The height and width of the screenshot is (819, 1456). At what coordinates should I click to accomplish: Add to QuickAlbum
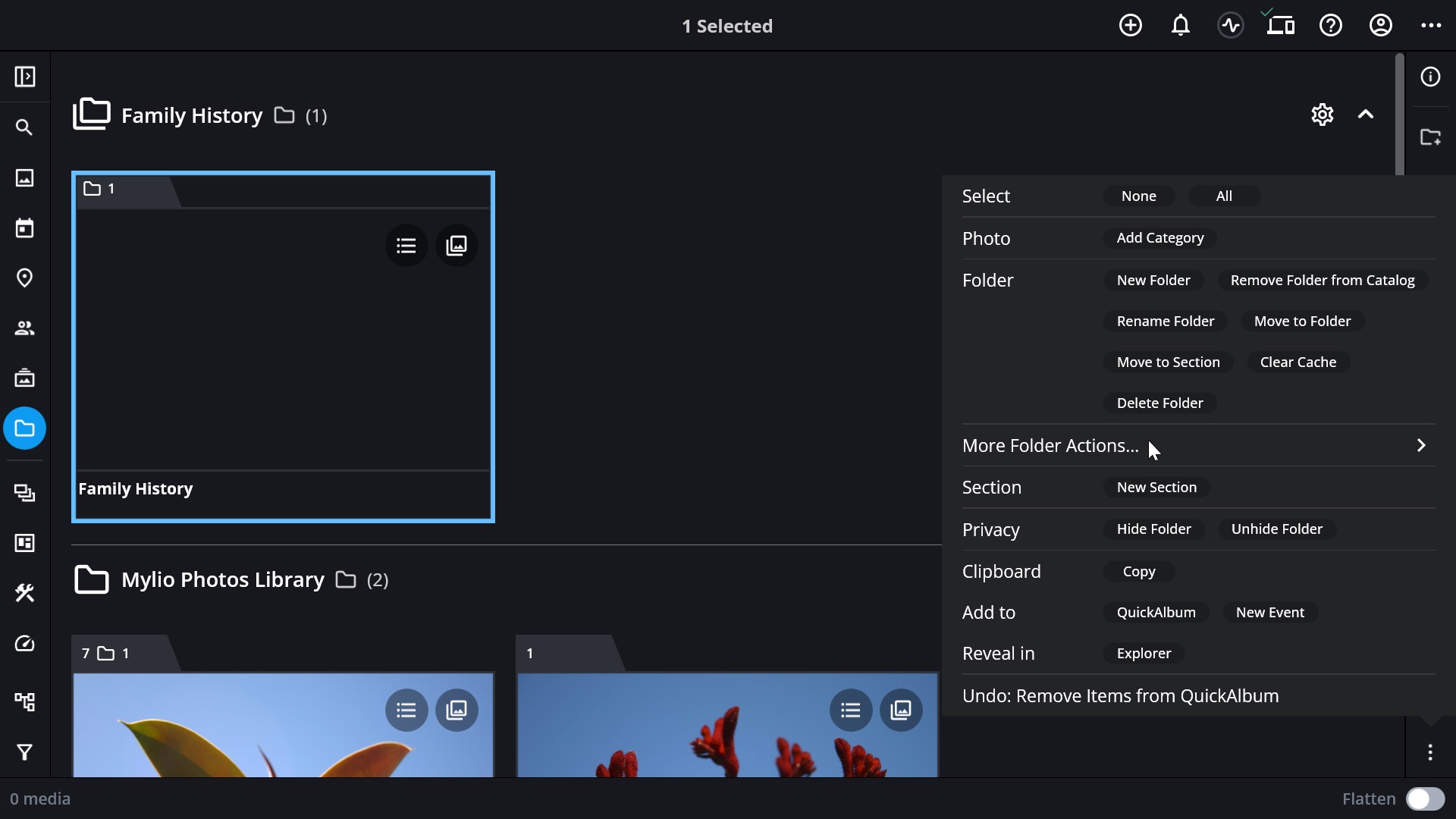[1156, 612]
